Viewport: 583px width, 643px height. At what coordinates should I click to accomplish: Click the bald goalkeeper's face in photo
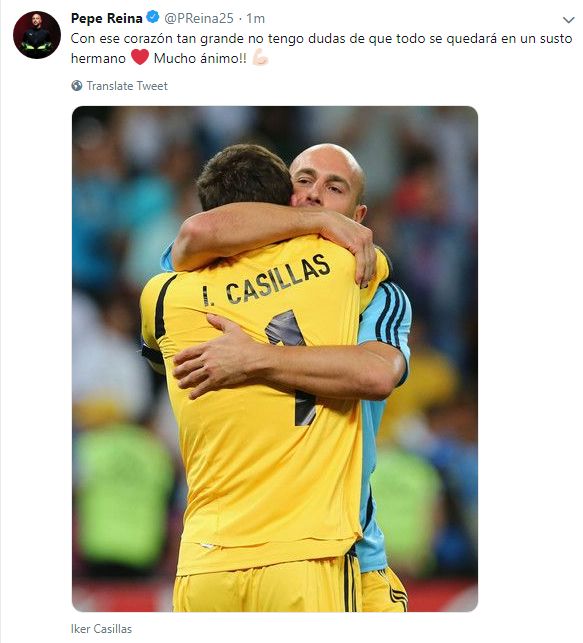coord(326,182)
